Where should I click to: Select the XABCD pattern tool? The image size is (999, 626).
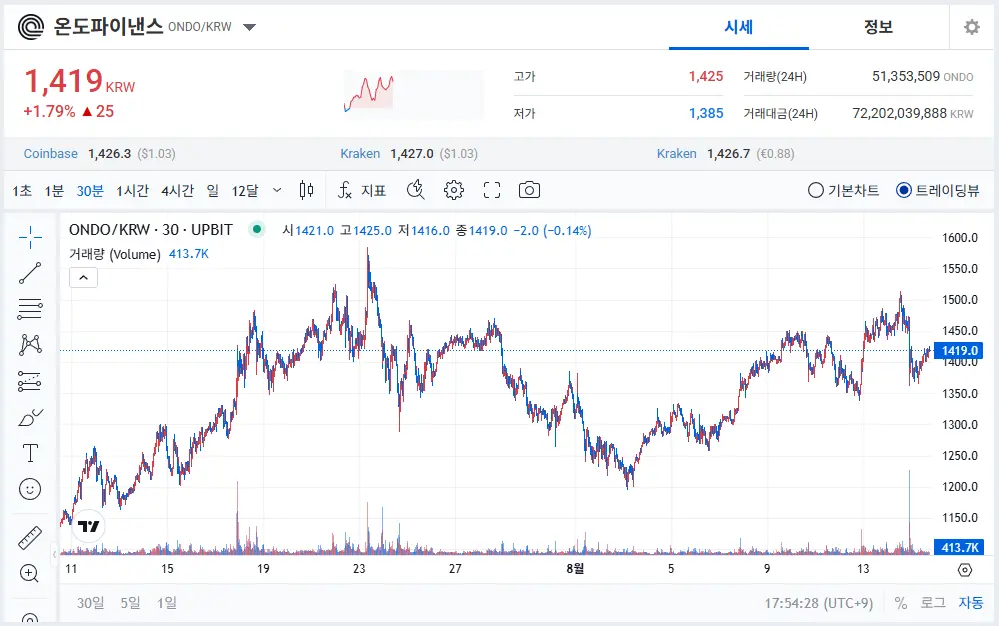(x=30, y=345)
